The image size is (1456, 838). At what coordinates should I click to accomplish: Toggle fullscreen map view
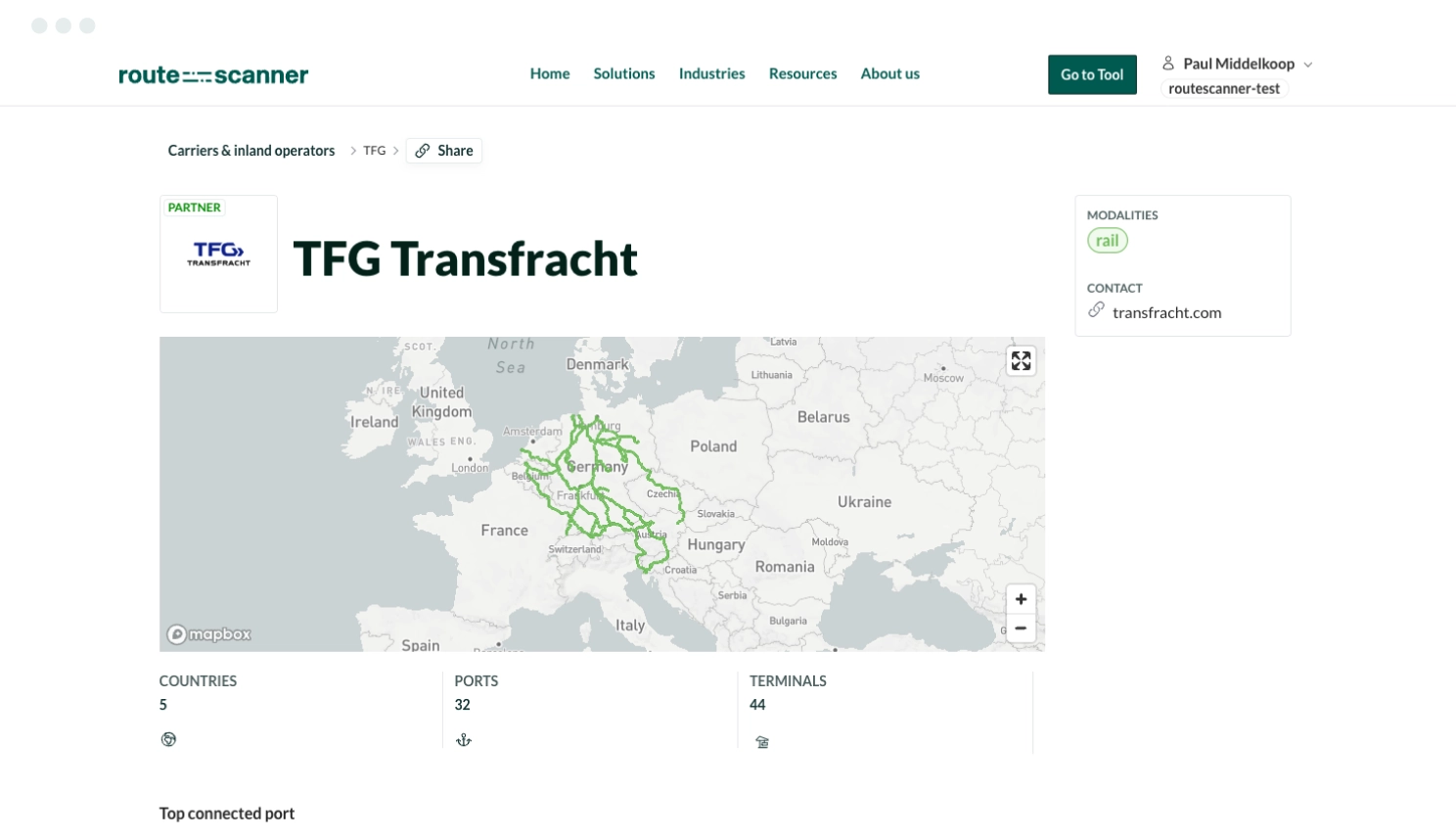pos(1021,361)
